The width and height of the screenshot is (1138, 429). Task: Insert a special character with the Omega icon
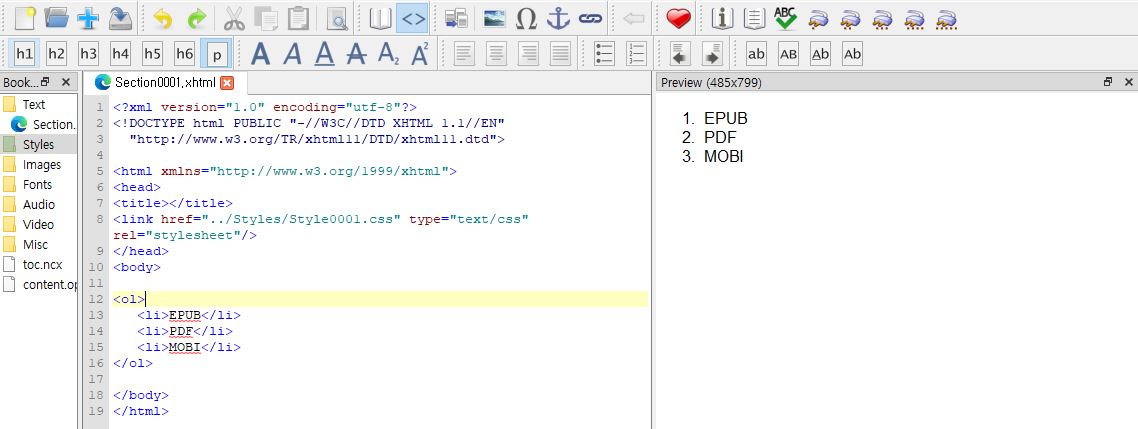coord(526,18)
